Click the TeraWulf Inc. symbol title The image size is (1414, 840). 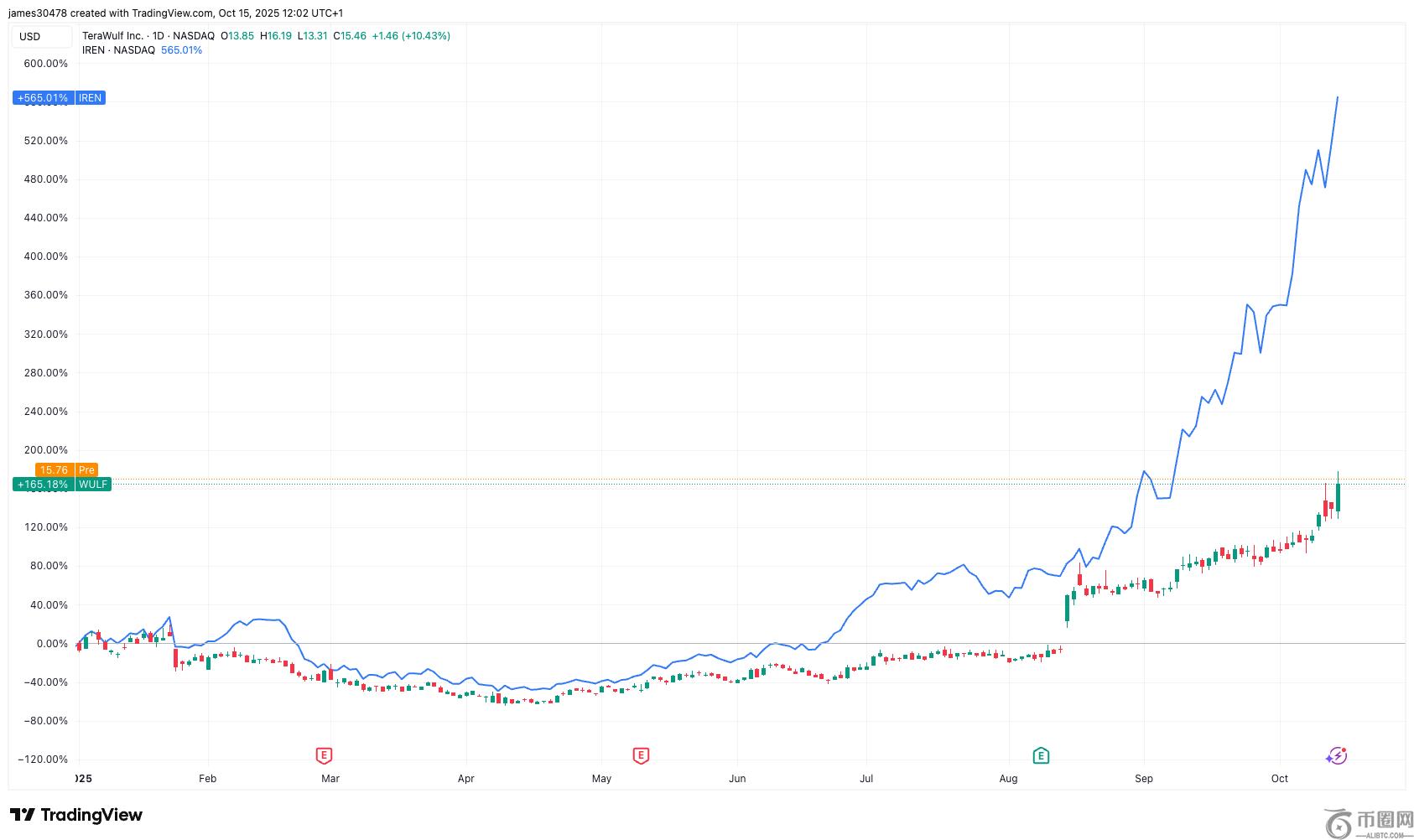[113, 36]
